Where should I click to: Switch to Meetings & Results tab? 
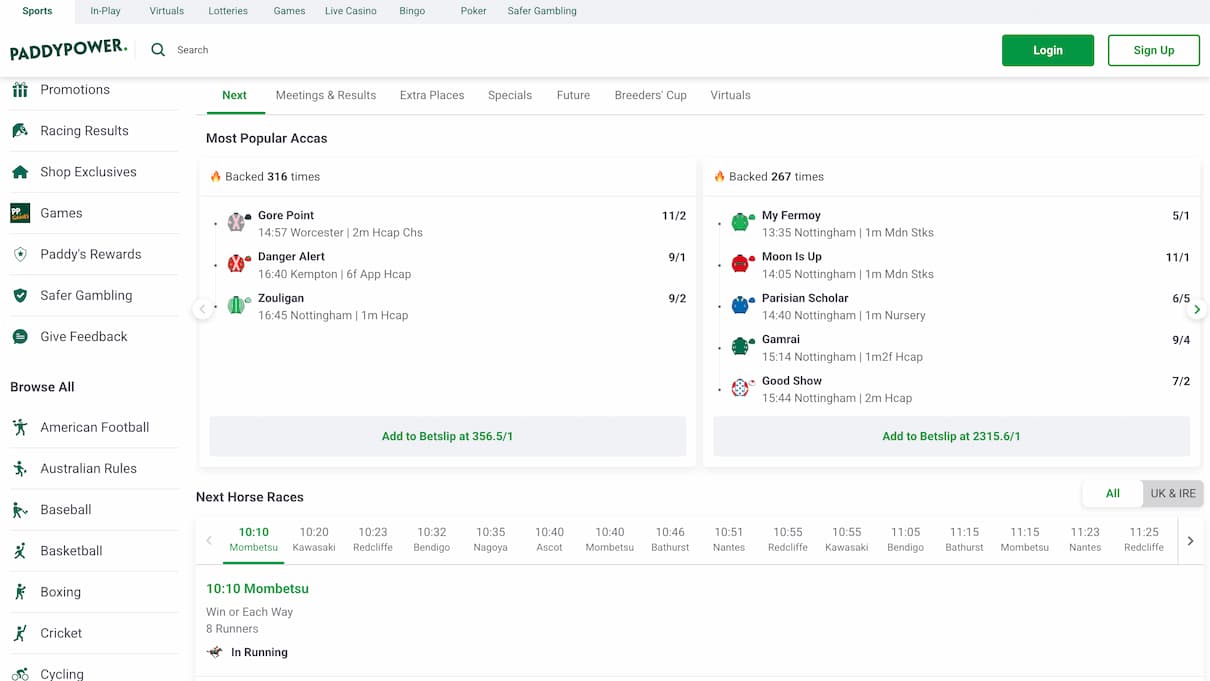[x=326, y=95]
